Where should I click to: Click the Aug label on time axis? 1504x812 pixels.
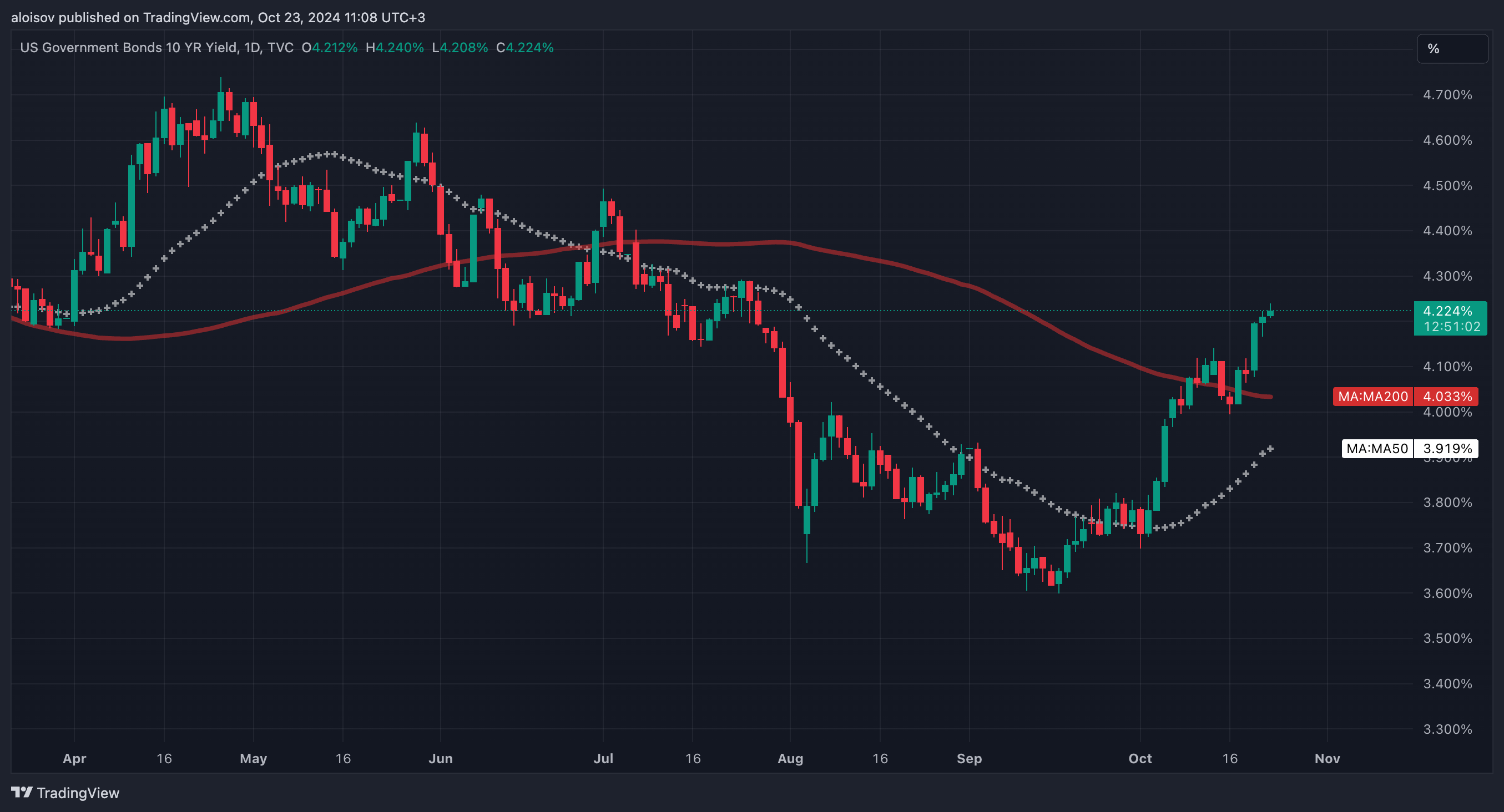(790, 758)
